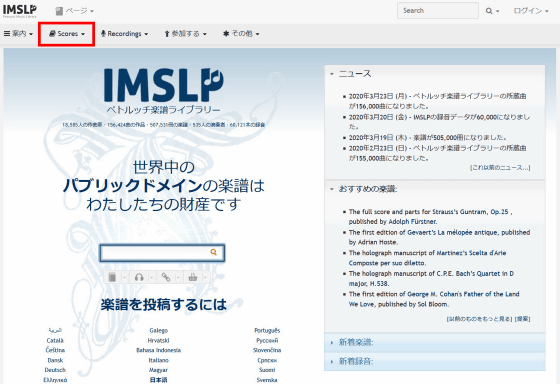Switch language to Русский
560x384 pixels.
tap(267, 341)
